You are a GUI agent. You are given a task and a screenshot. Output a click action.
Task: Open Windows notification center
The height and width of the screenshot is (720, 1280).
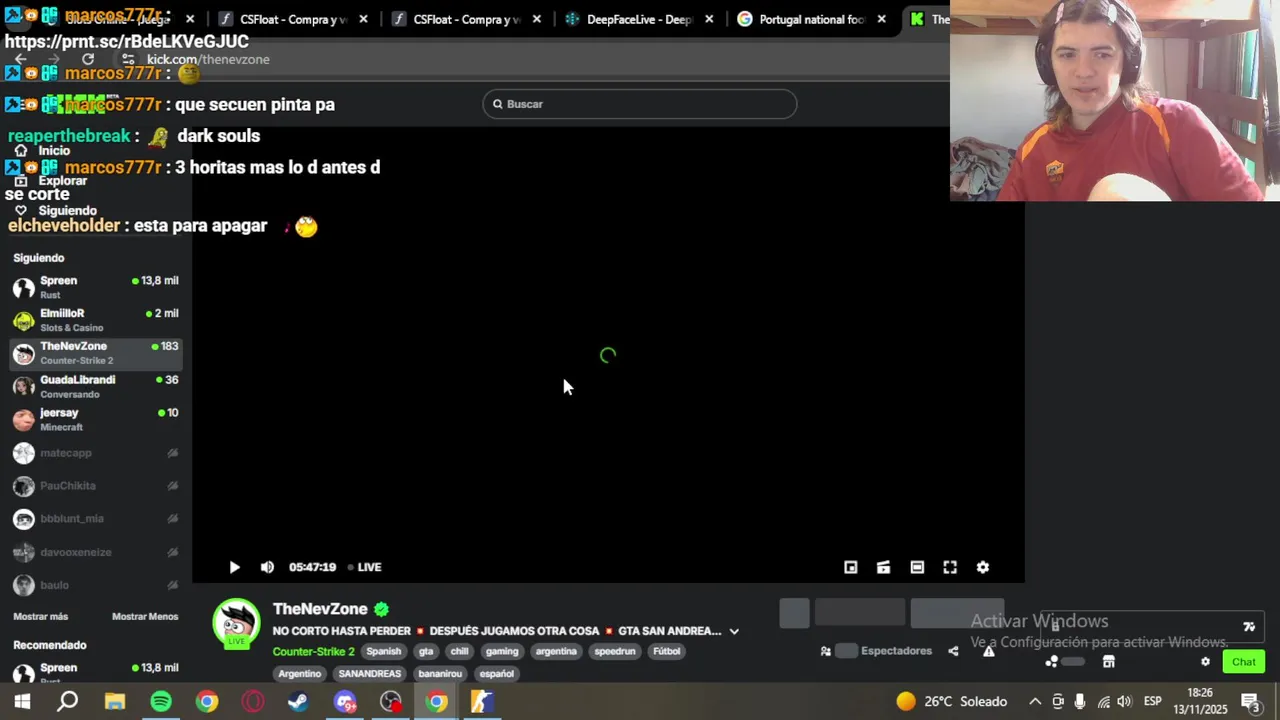(x=1250, y=702)
